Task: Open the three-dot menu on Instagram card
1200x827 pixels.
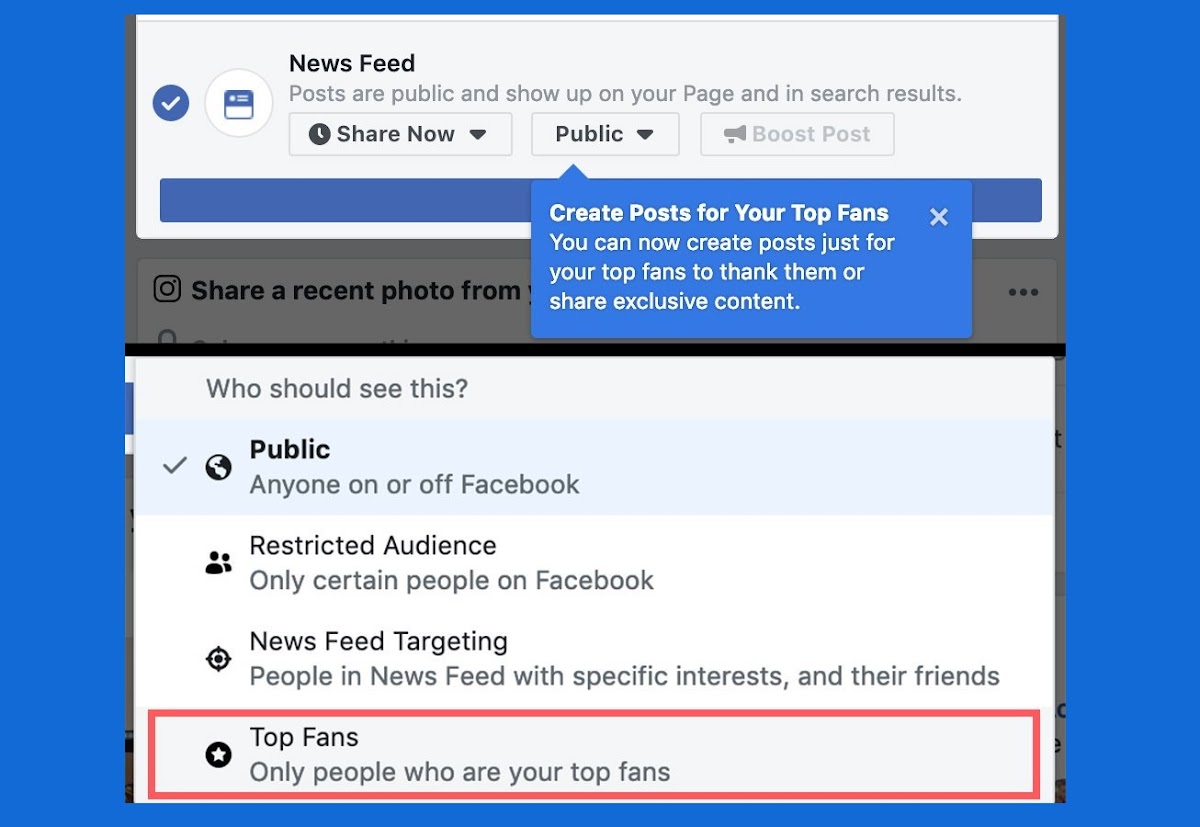Action: [1023, 292]
